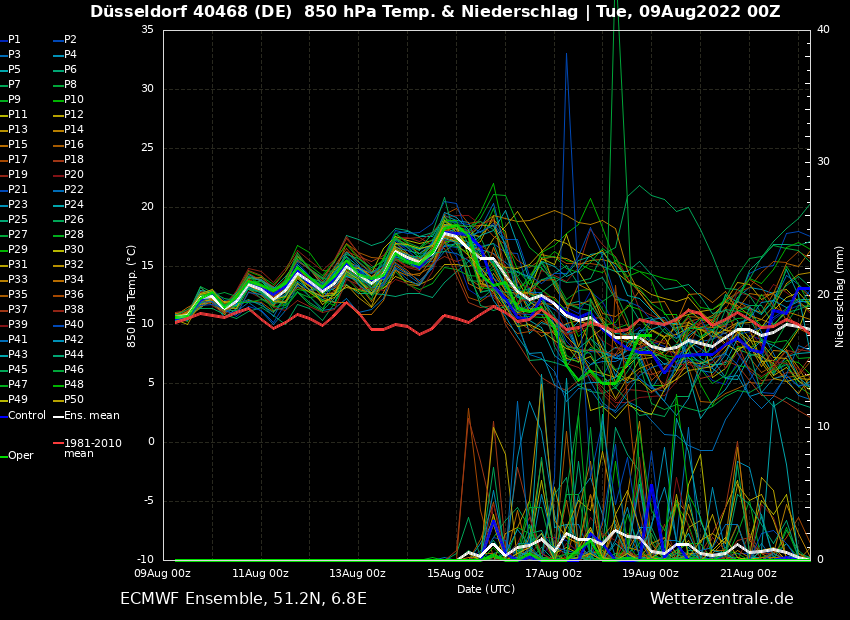850x620 pixels.
Task: Click the 21Aug 00z date tick label
Action: click(x=748, y=574)
